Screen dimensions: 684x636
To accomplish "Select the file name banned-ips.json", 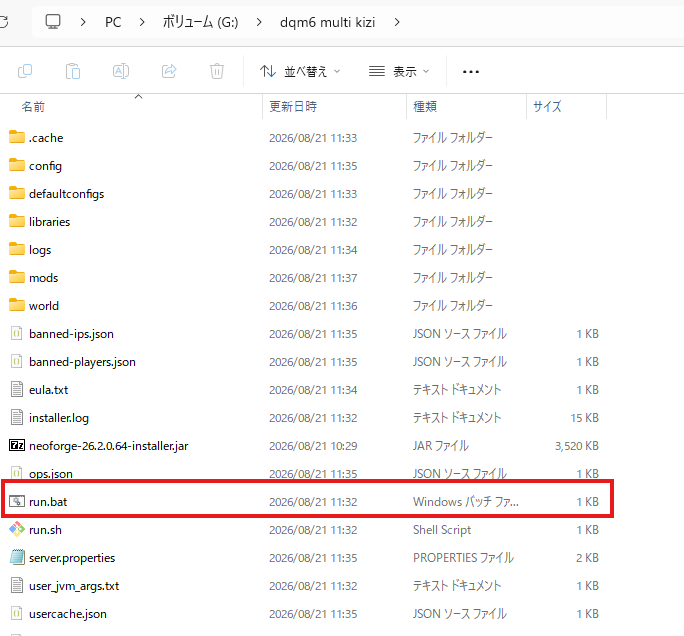I will pyautogui.click(x=72, y=334).
